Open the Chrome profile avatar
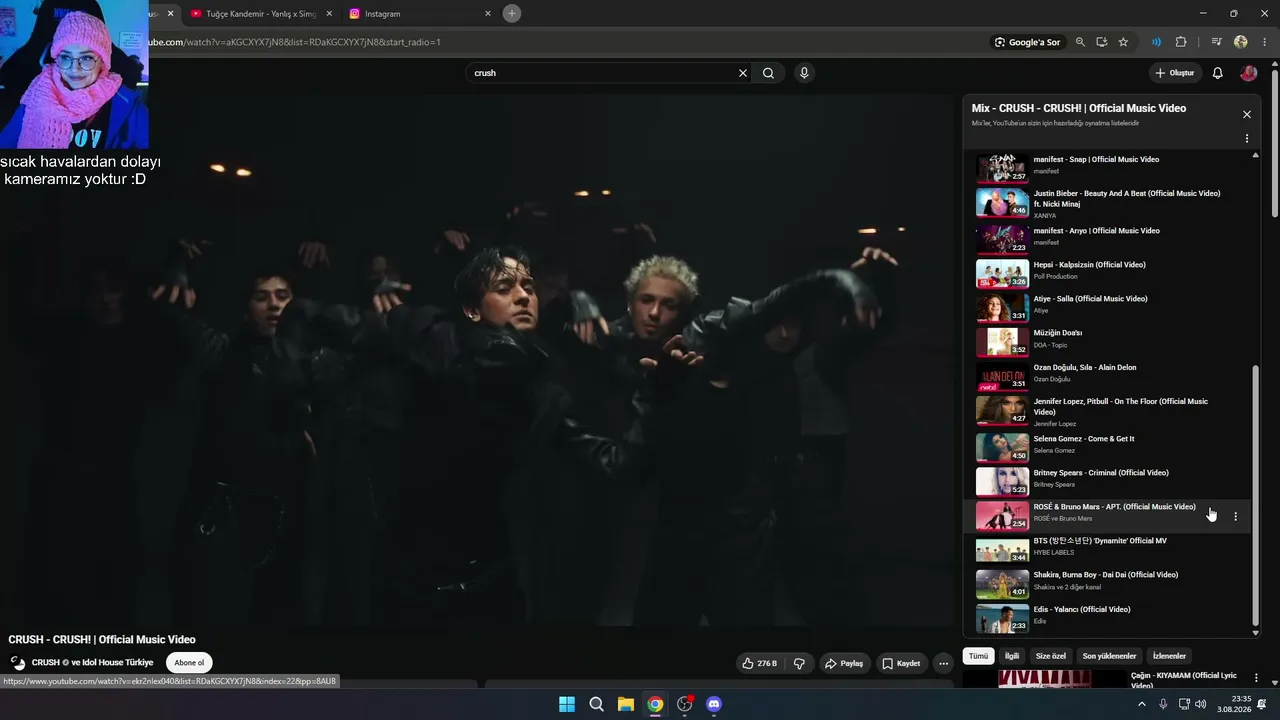The height and width of the screenshot is (720, 1280). pyautogui.click(x=1241, y=42)
